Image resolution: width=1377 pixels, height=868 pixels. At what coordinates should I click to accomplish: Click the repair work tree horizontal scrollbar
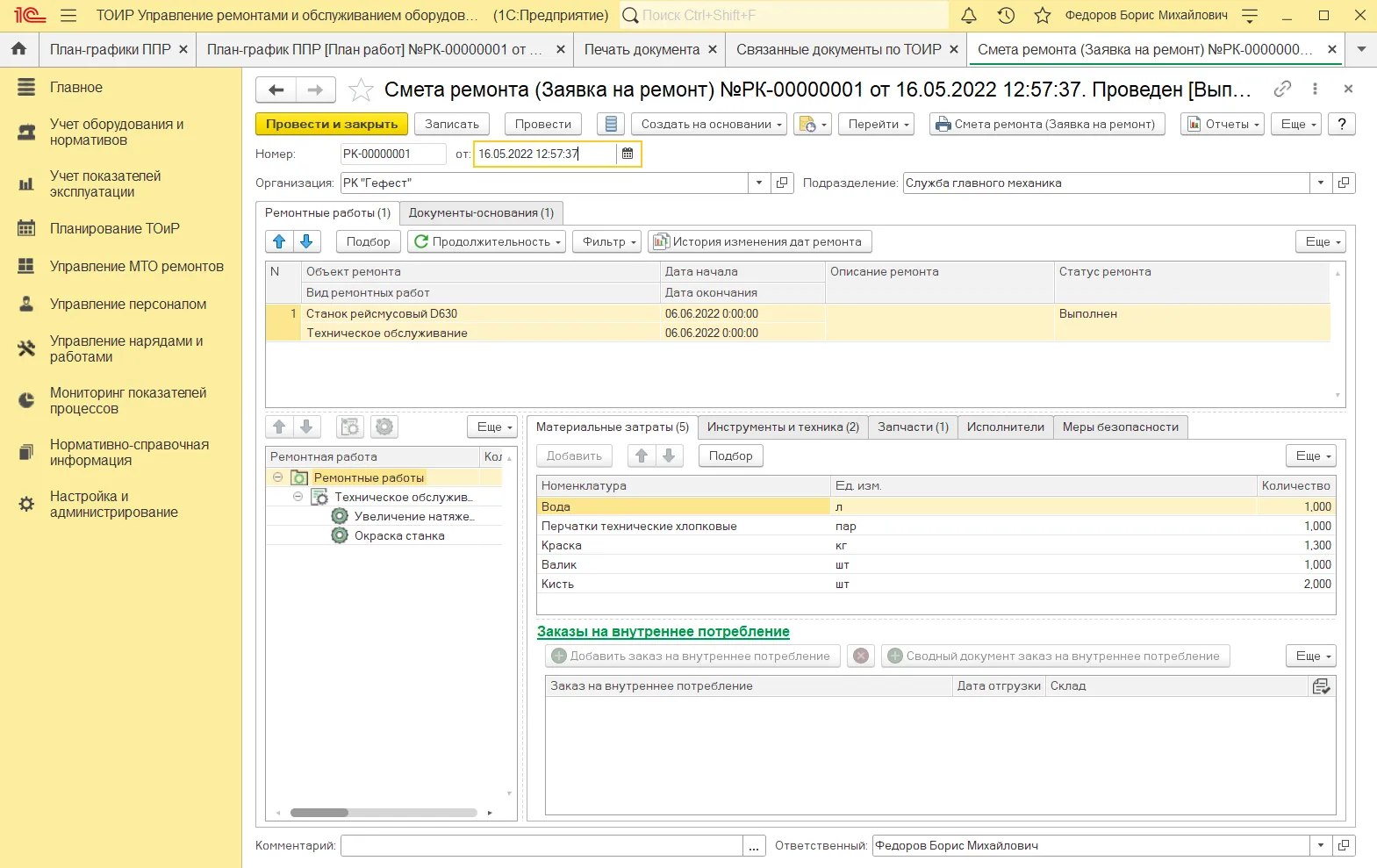(384, 813)
